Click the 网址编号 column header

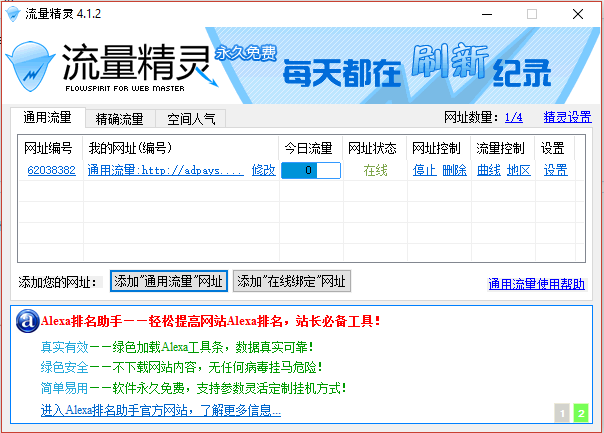click(50, 148)
